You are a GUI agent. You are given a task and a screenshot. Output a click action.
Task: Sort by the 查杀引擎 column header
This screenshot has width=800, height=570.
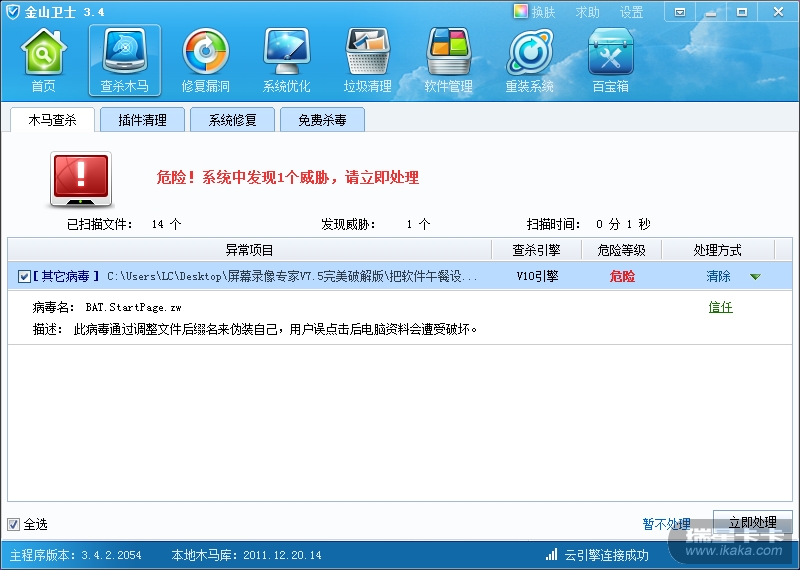(536, 250)
